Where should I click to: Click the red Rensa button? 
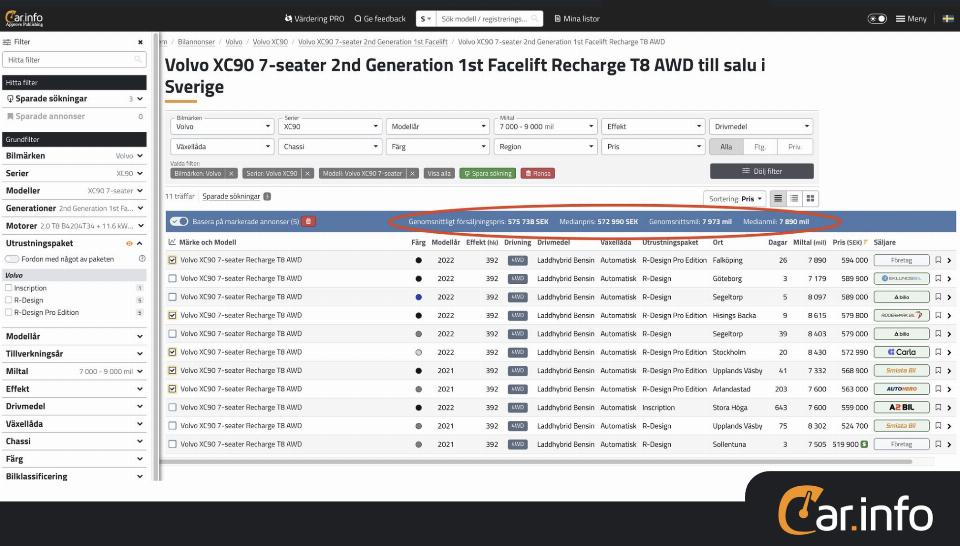538,174
